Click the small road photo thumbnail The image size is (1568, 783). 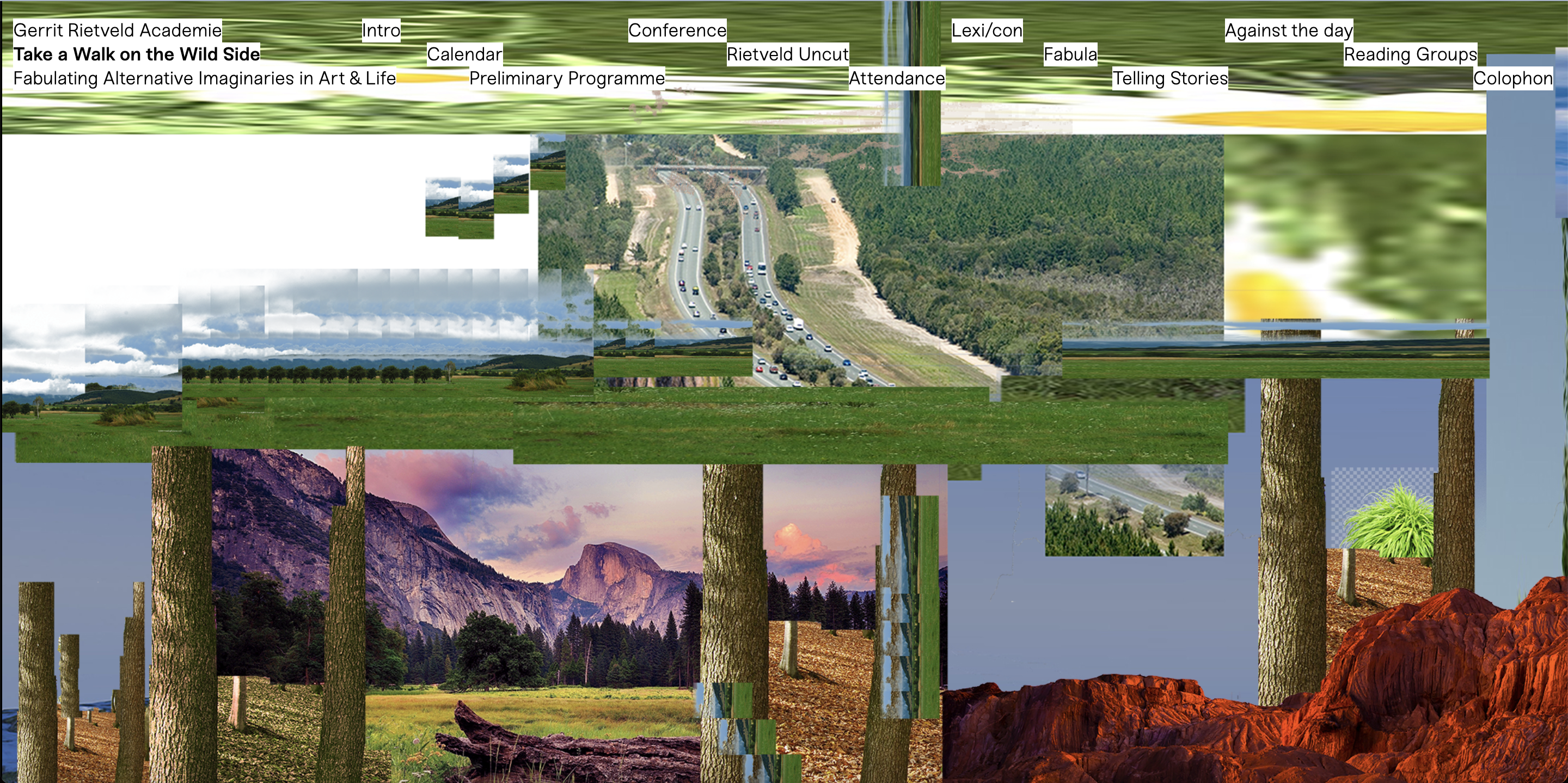[x=1134, y=511]
